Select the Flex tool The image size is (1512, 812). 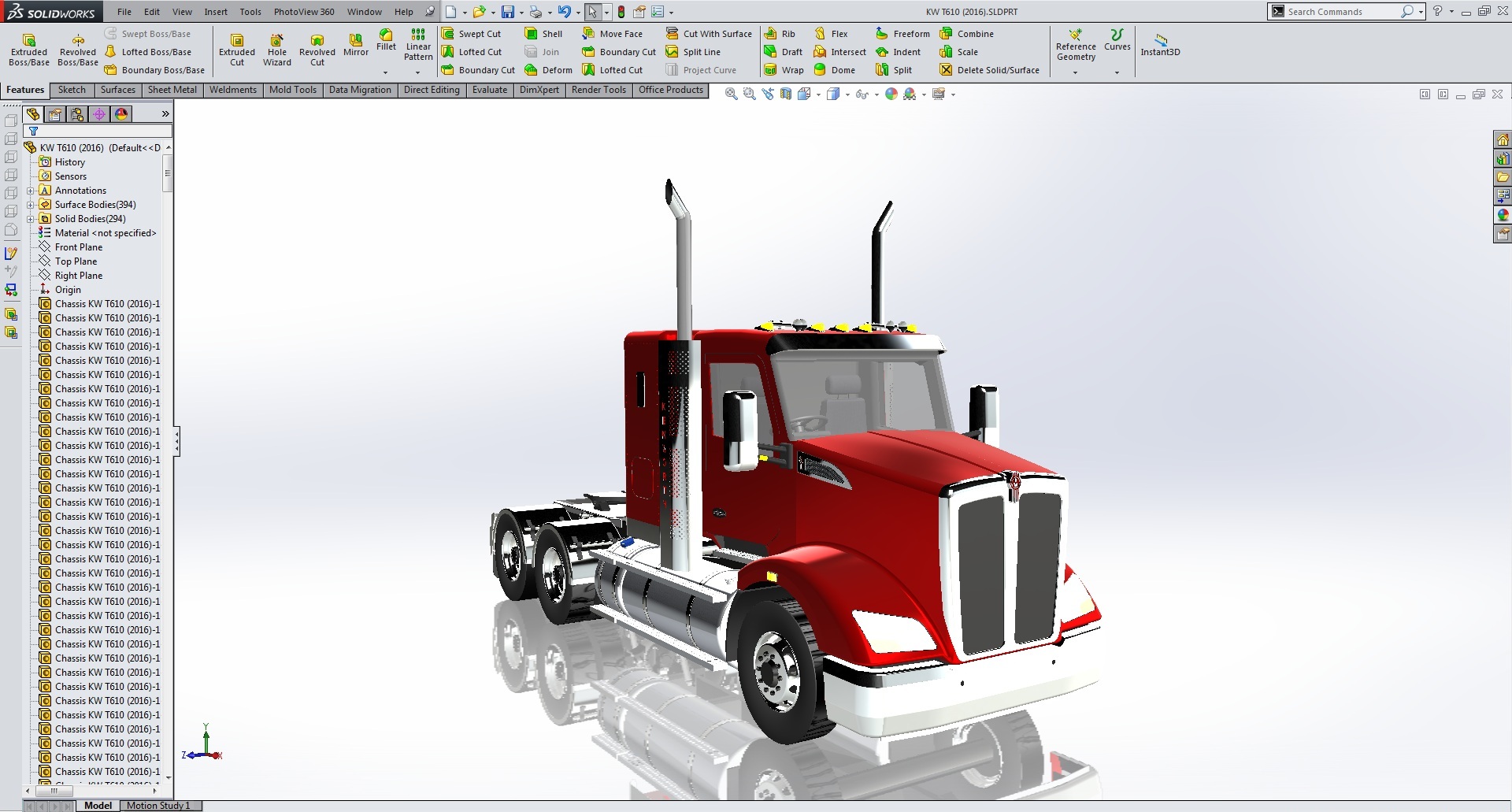(831, 34)
